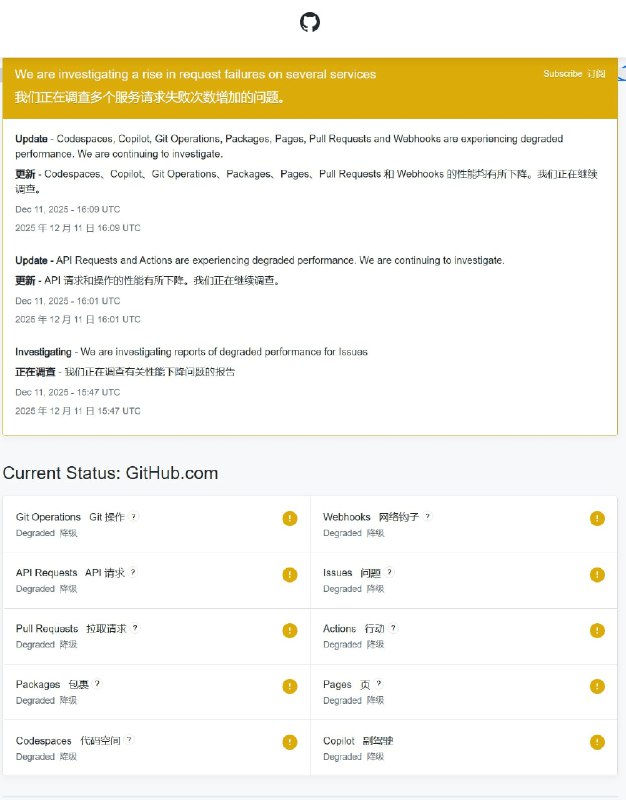Select the Pages component name
The width and height of the screenshot is (626, 800).
pos(337,685)
